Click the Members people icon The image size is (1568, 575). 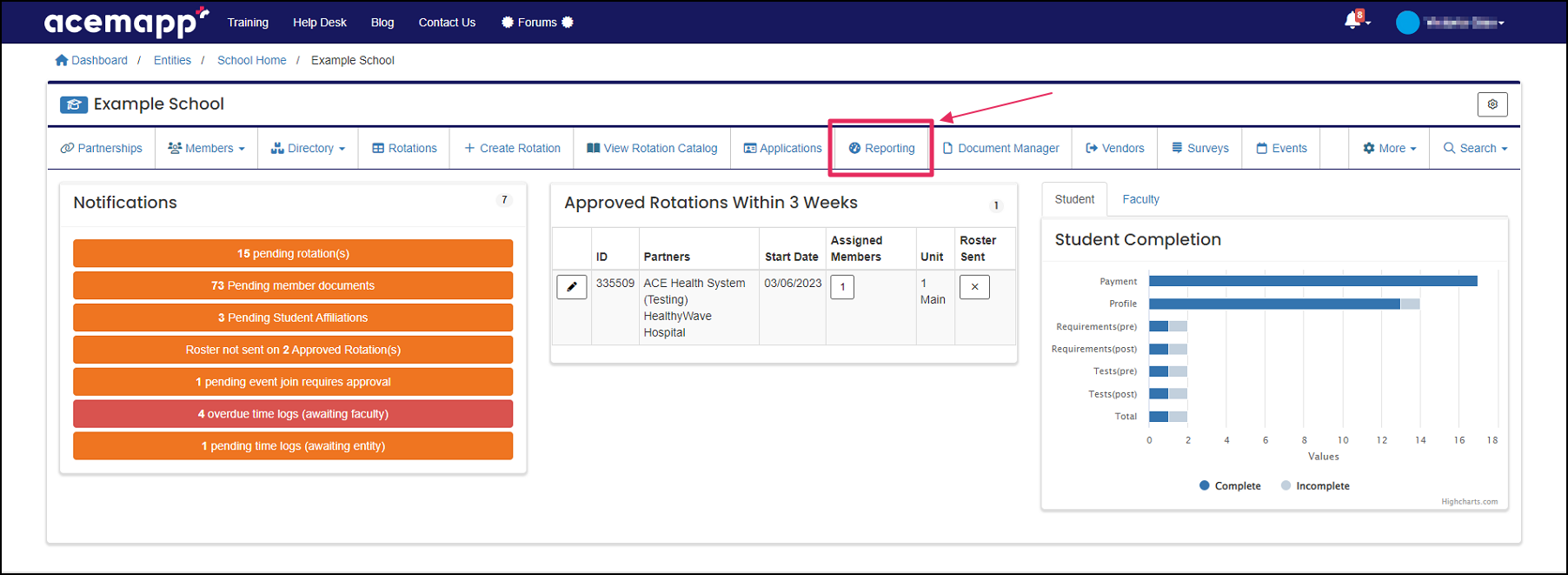click(175, 148)
